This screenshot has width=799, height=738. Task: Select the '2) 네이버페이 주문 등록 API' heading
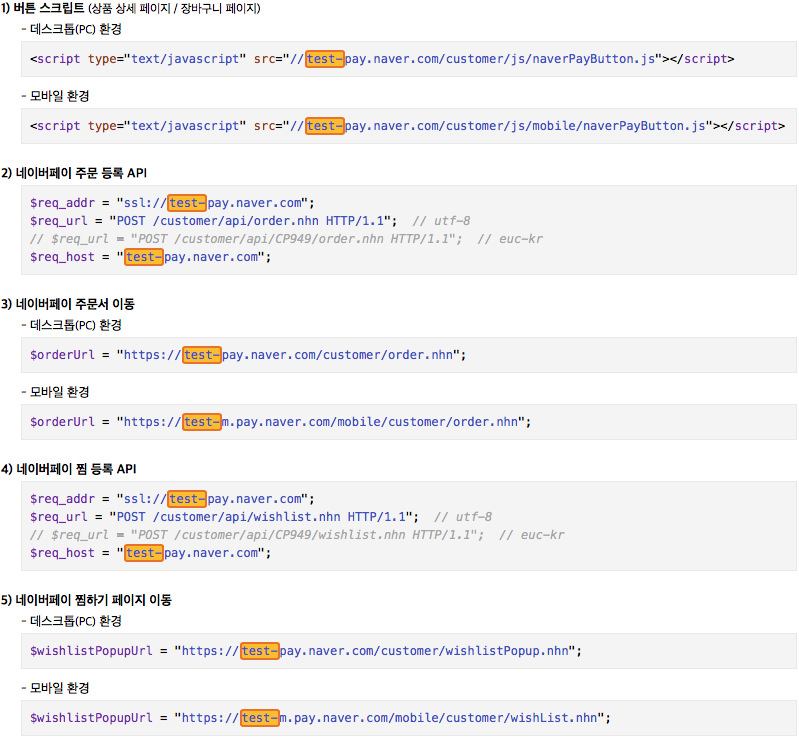(x=74, y=173)
